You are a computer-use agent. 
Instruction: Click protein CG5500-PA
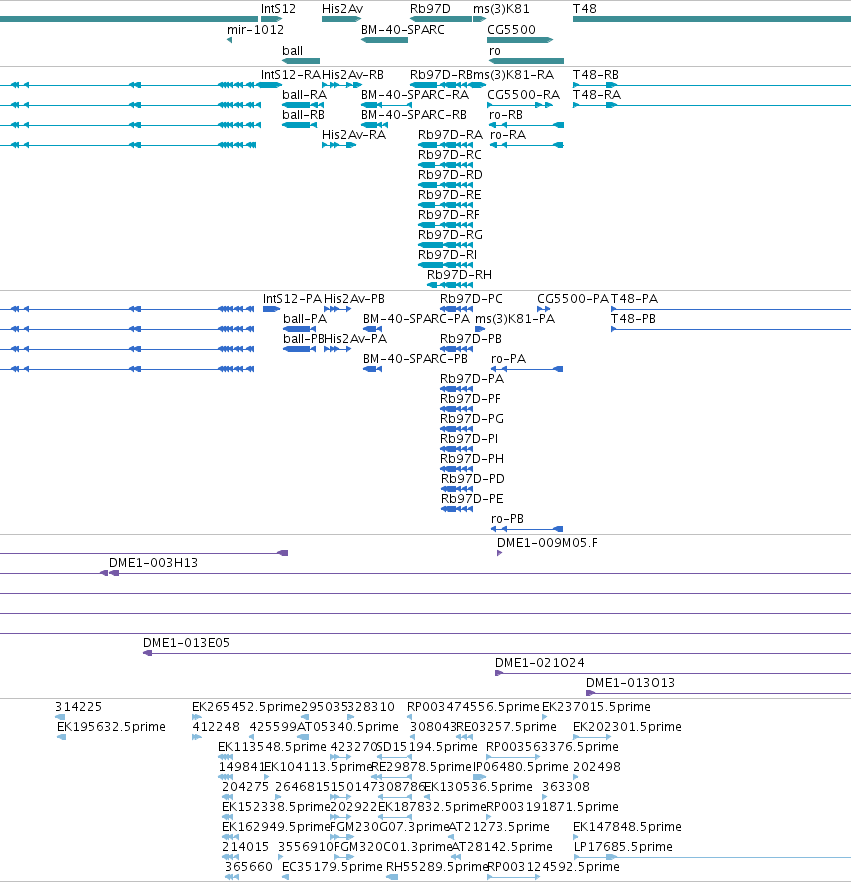pyautogui.click(x=573, y=299)
